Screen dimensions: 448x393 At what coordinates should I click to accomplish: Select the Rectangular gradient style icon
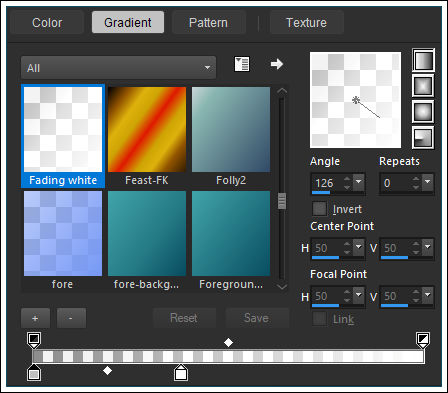click(x=423, y=86)
